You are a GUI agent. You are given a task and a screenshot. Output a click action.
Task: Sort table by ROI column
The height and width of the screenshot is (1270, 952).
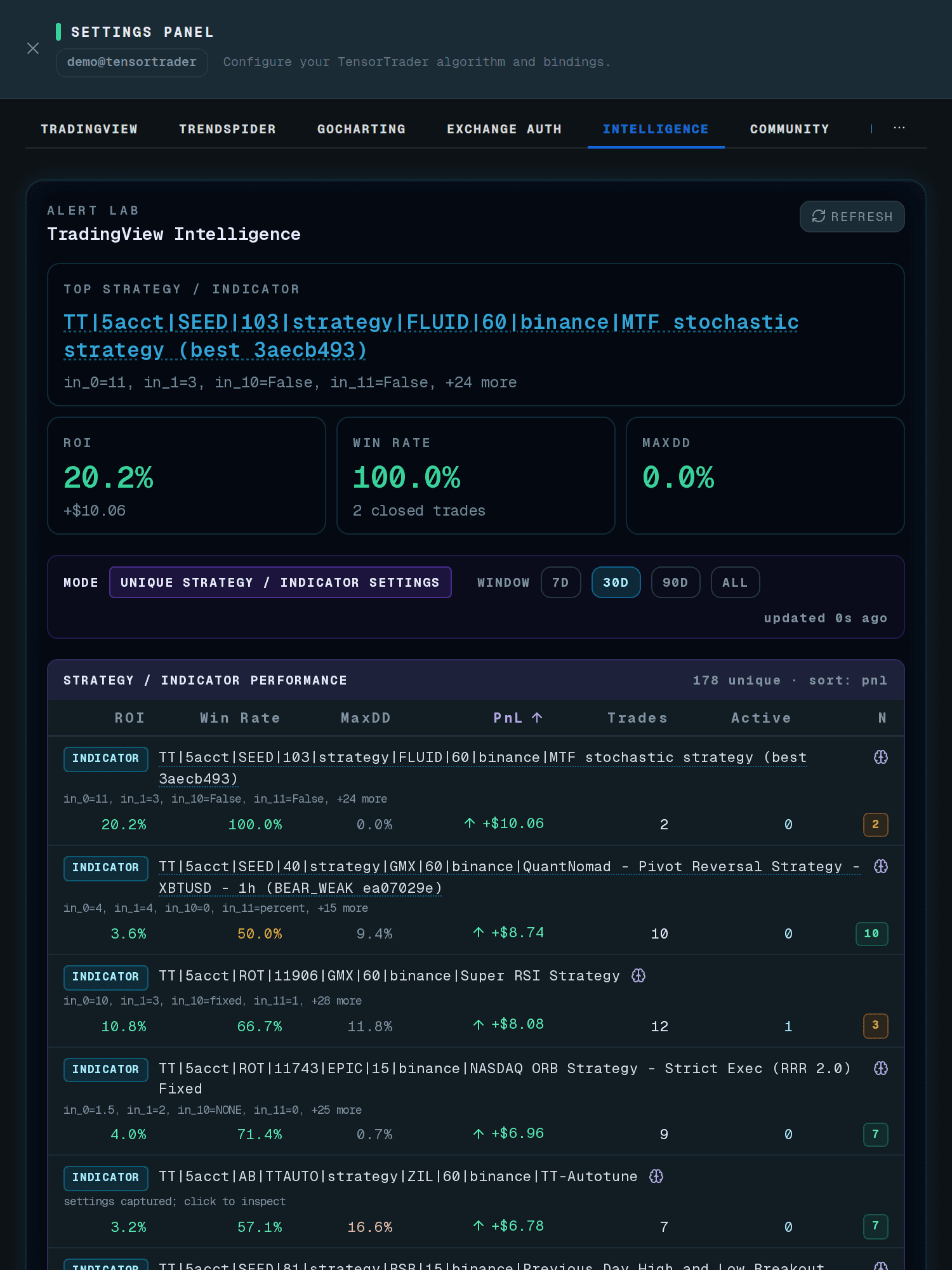point(129,718)
